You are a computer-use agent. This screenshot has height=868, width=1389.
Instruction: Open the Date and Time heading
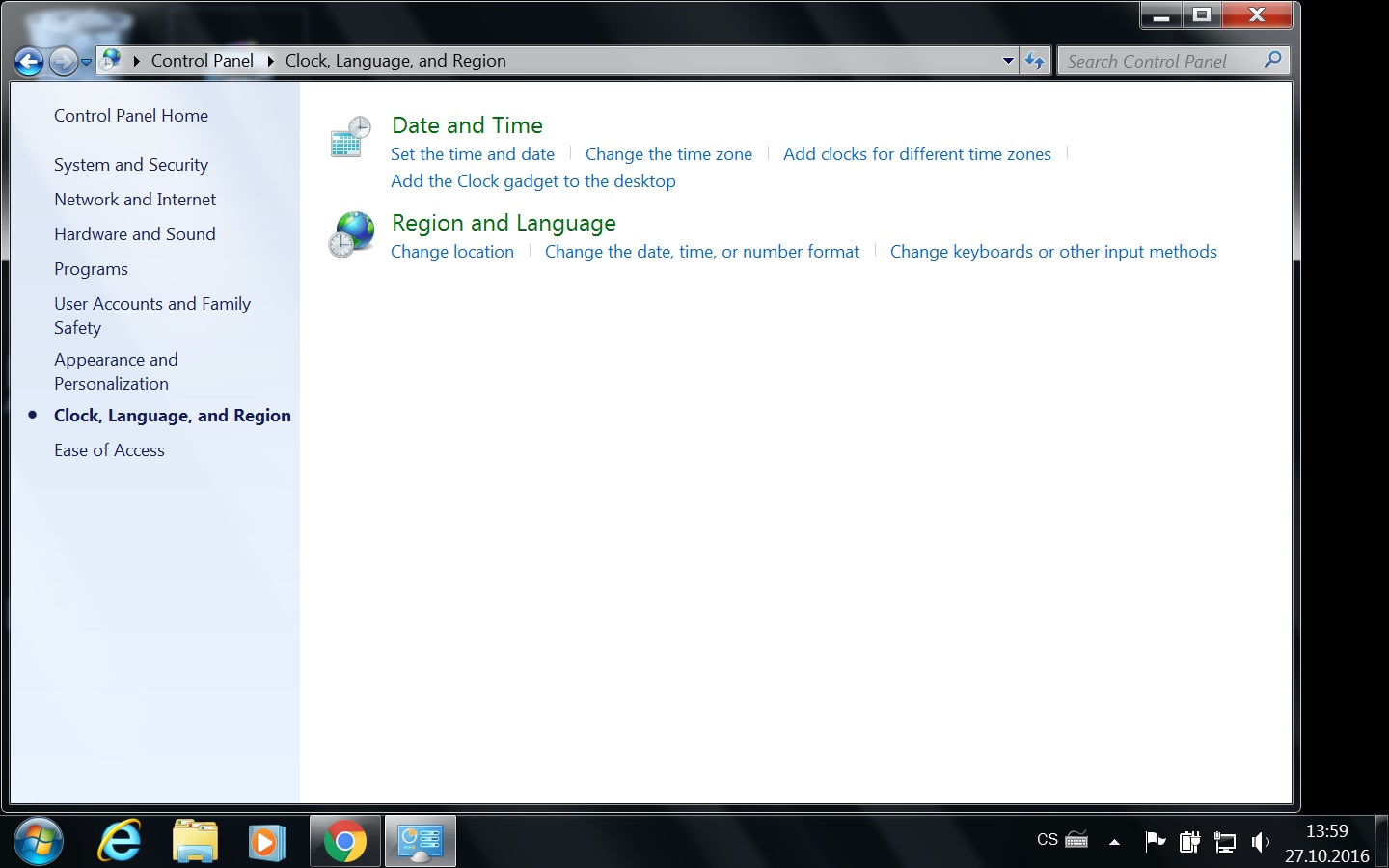[x=467, y=125]
